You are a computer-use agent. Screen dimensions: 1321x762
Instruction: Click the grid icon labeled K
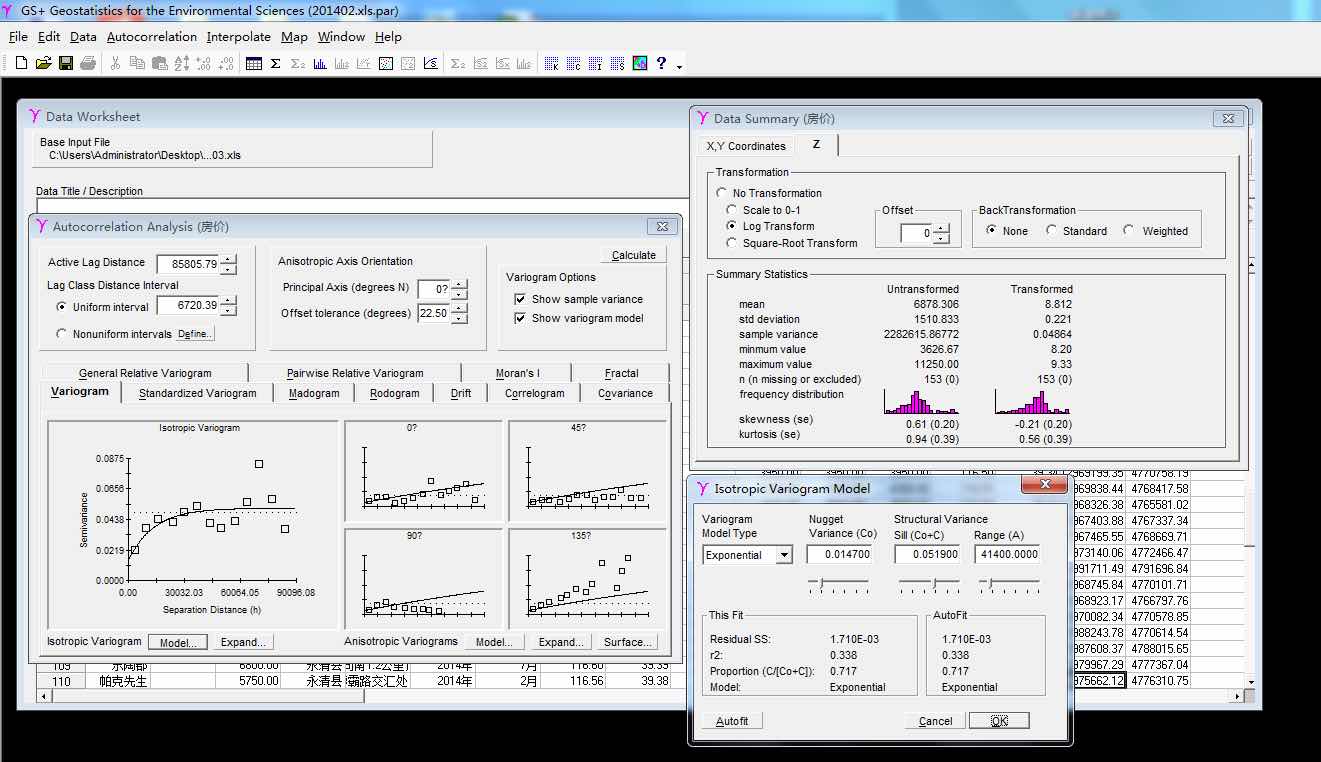tap(552, 63)
